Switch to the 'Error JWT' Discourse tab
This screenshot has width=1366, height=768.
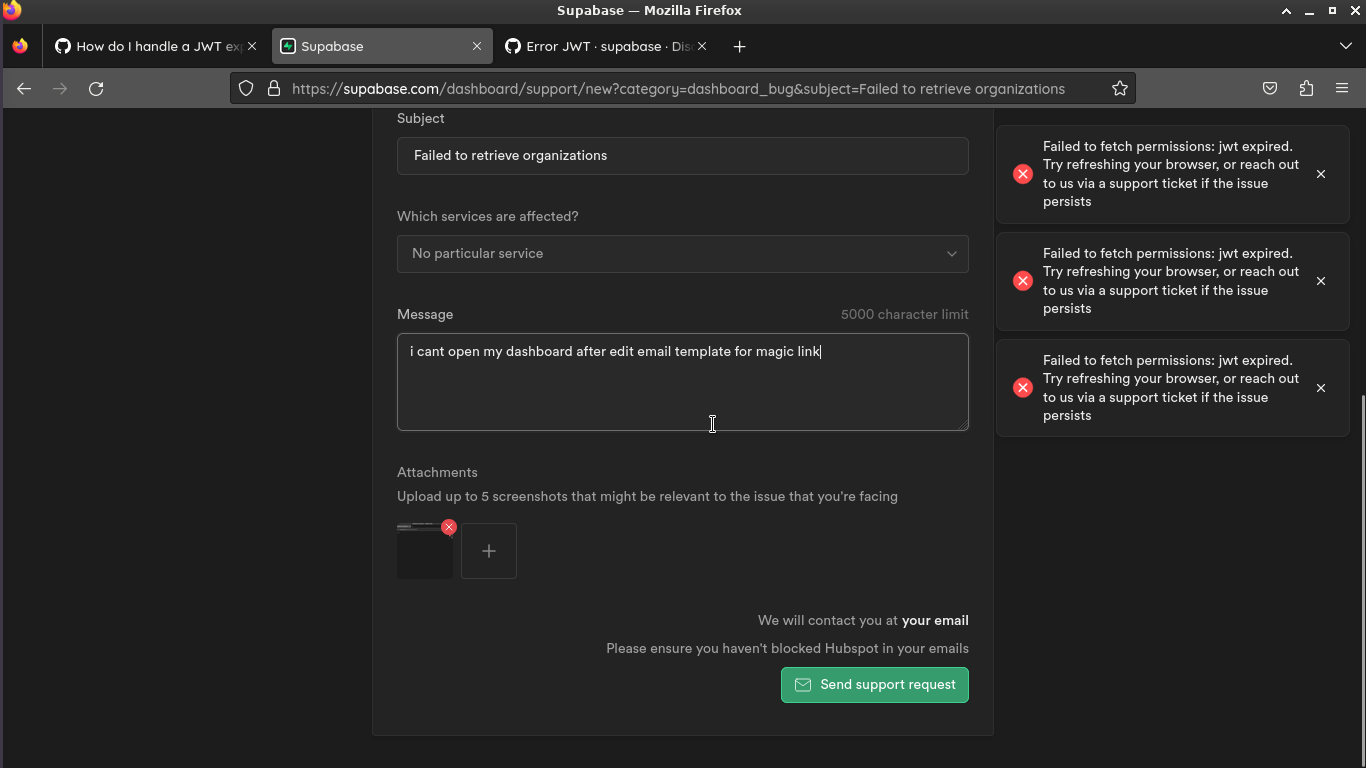coord(590,46)
